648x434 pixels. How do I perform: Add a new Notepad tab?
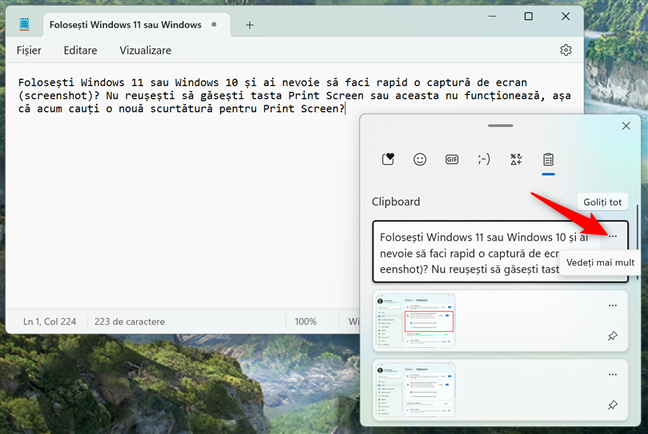coord(249,25)
